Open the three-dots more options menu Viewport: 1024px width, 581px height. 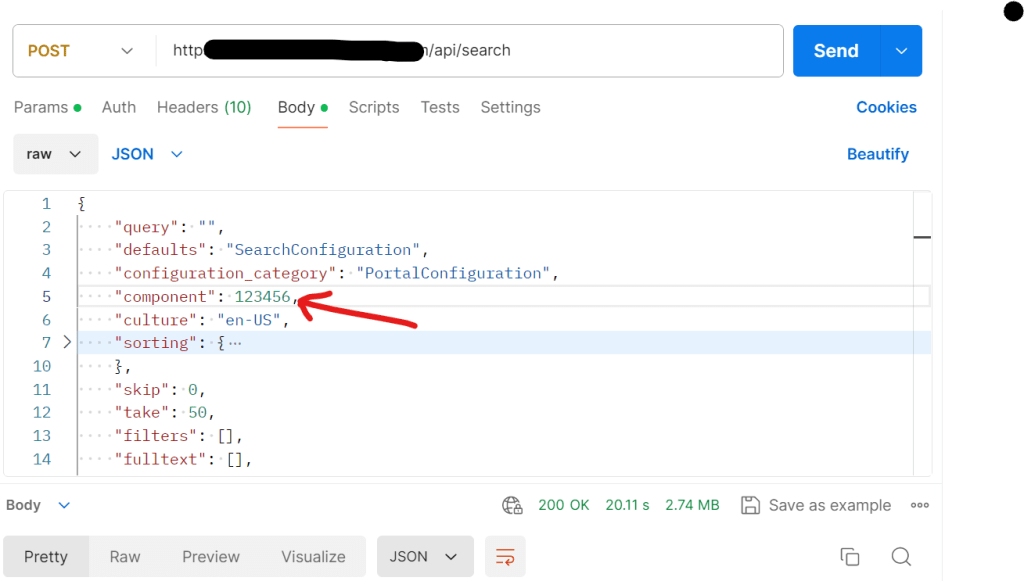tap(920, 505)
